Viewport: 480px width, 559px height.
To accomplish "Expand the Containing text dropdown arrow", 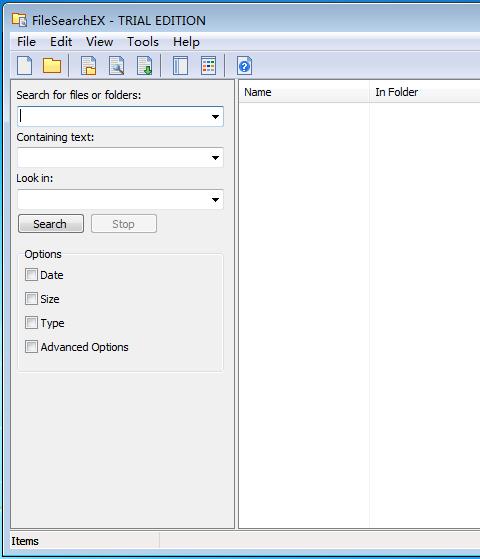I will point(215,158).
